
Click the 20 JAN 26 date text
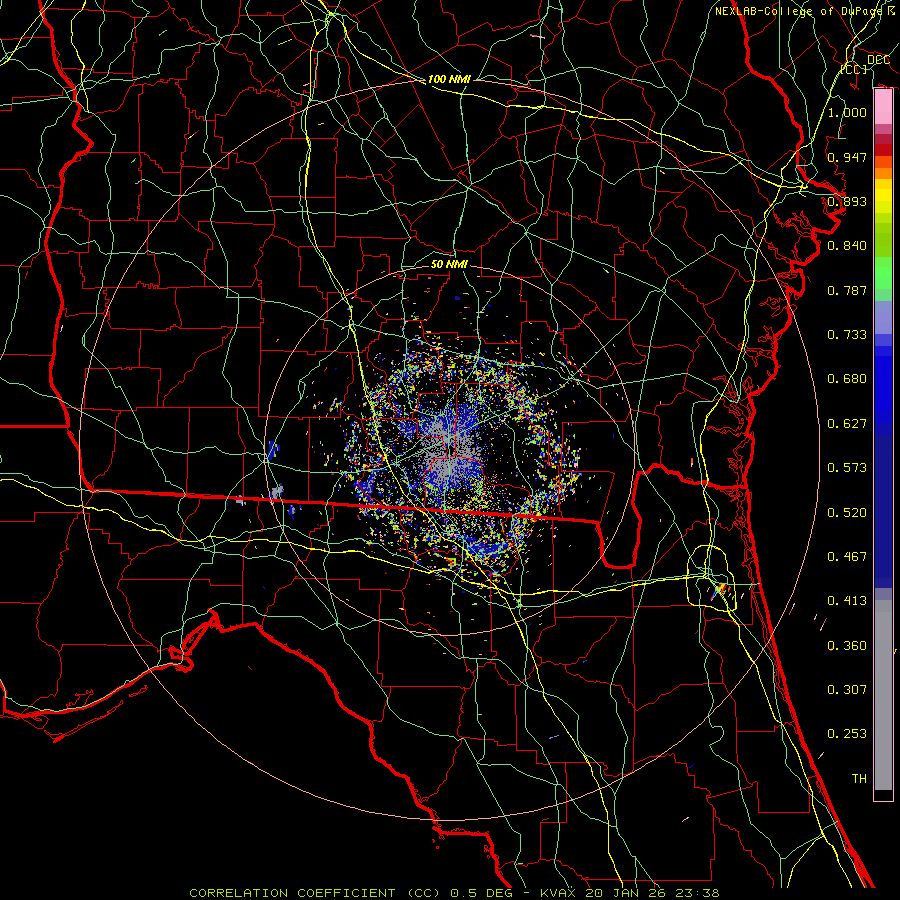pos(624,893)
